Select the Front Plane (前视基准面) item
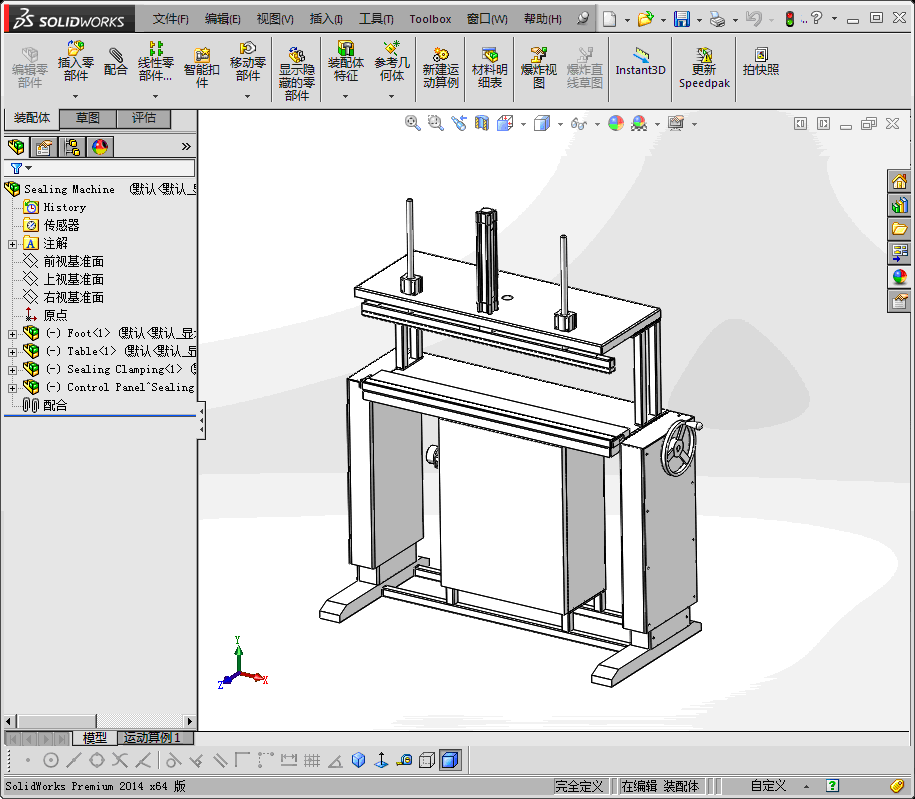The width and height of the screenshot is (915, 799). tap(73, 262)
